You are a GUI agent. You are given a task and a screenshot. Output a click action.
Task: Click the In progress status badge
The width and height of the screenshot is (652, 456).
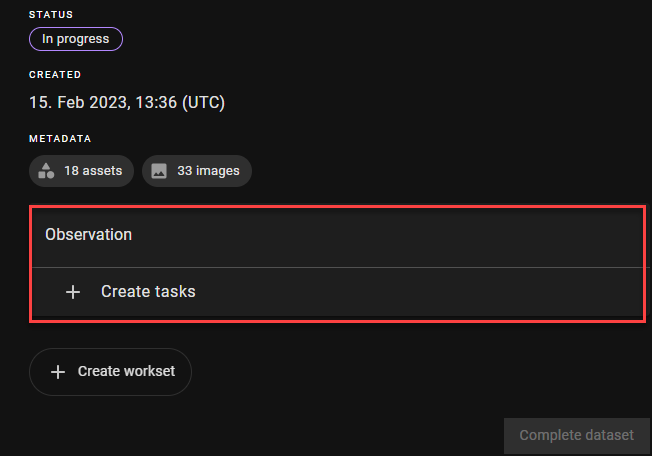tap(76, 39)
